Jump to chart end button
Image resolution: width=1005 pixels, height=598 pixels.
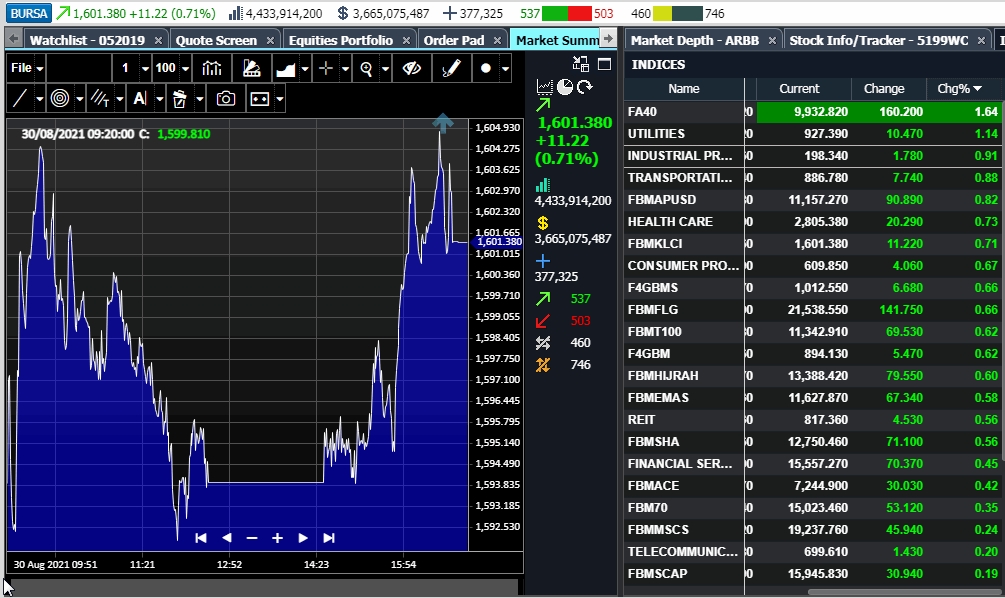329,538
